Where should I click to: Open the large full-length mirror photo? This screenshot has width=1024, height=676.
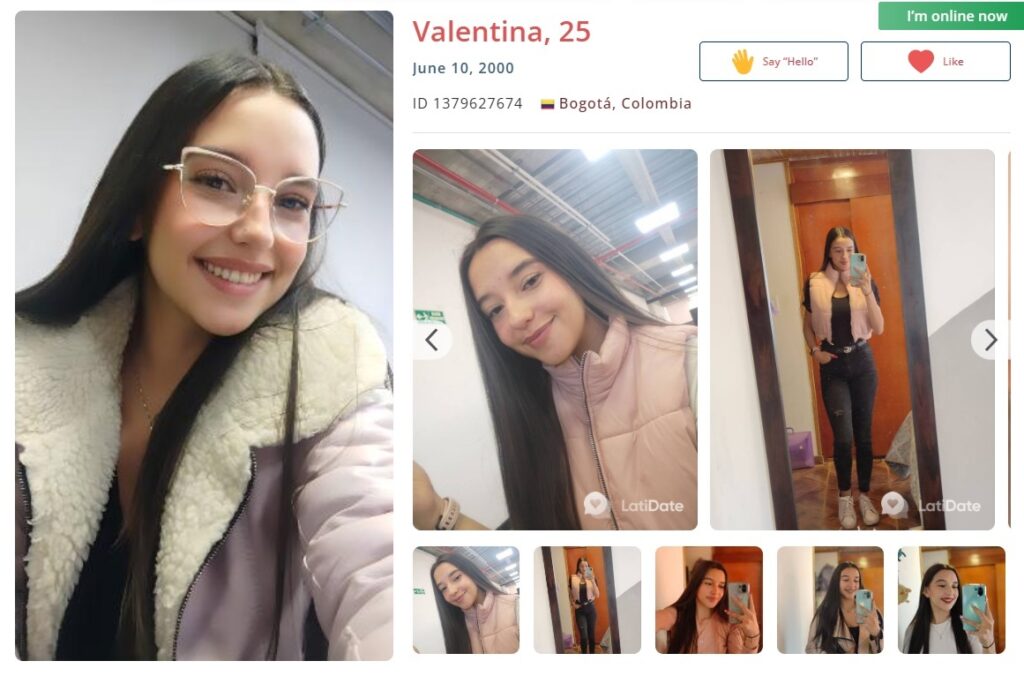coord(852,340)
